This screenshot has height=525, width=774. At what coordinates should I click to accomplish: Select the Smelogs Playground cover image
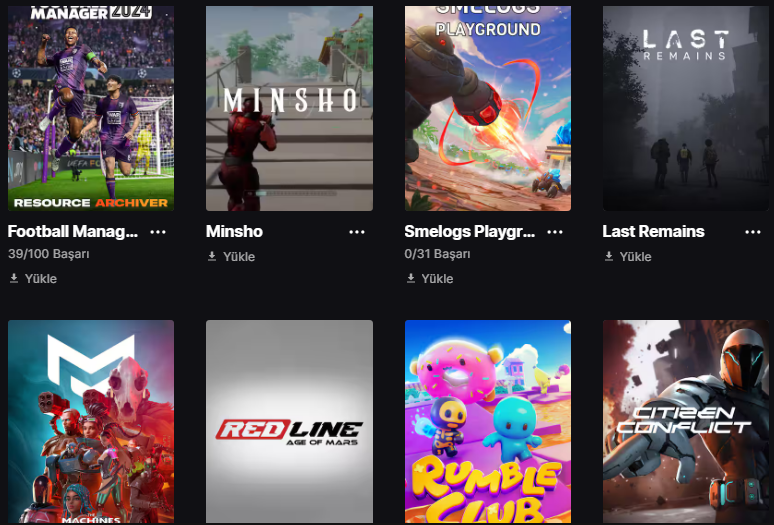(488, 108)
